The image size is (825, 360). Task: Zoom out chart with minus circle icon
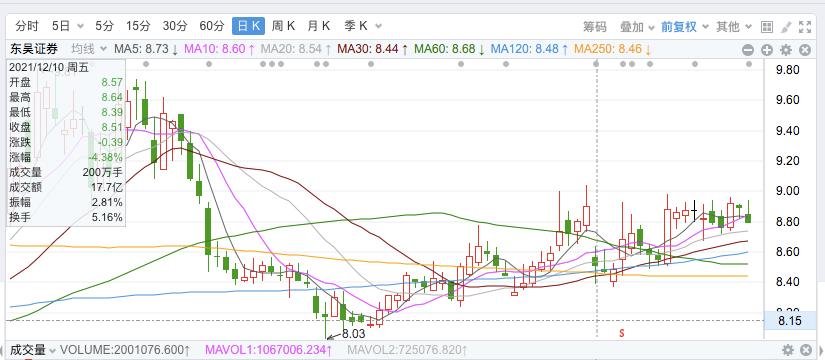click(x=748, y=50)
